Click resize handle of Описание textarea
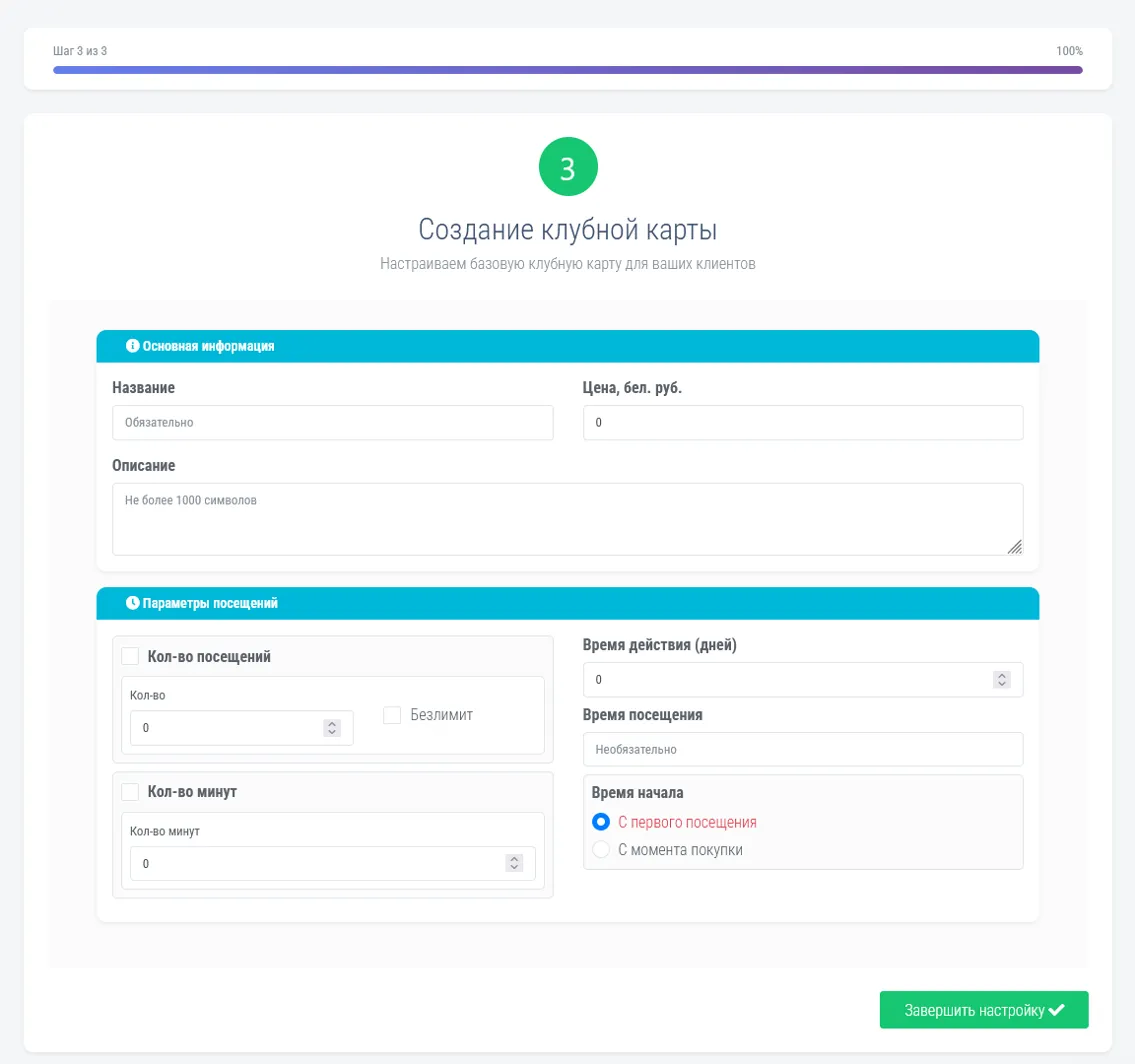The image size is (1135, 1064). tap(1014, 546)
